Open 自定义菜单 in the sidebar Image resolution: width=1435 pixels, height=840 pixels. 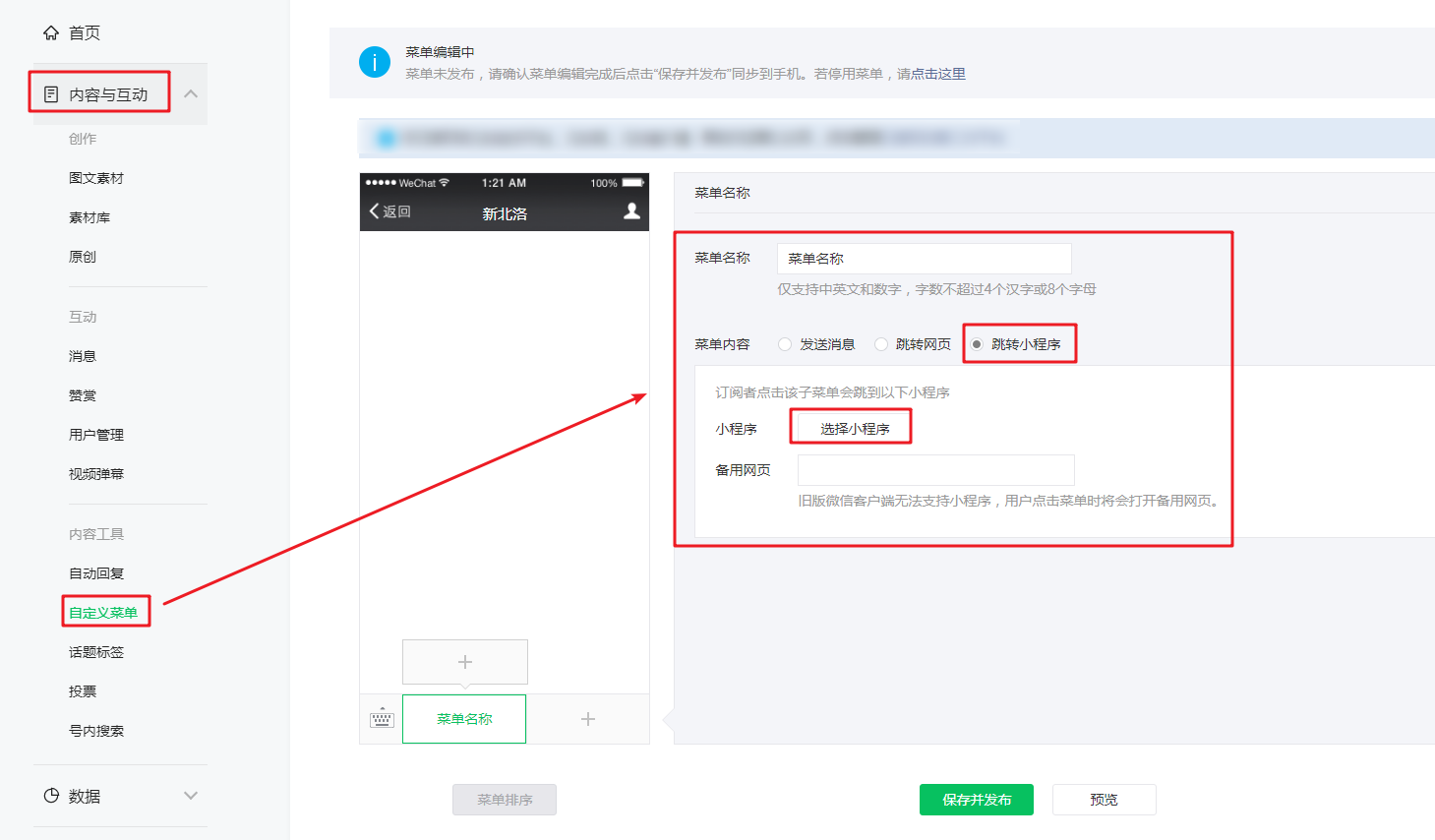103,613
